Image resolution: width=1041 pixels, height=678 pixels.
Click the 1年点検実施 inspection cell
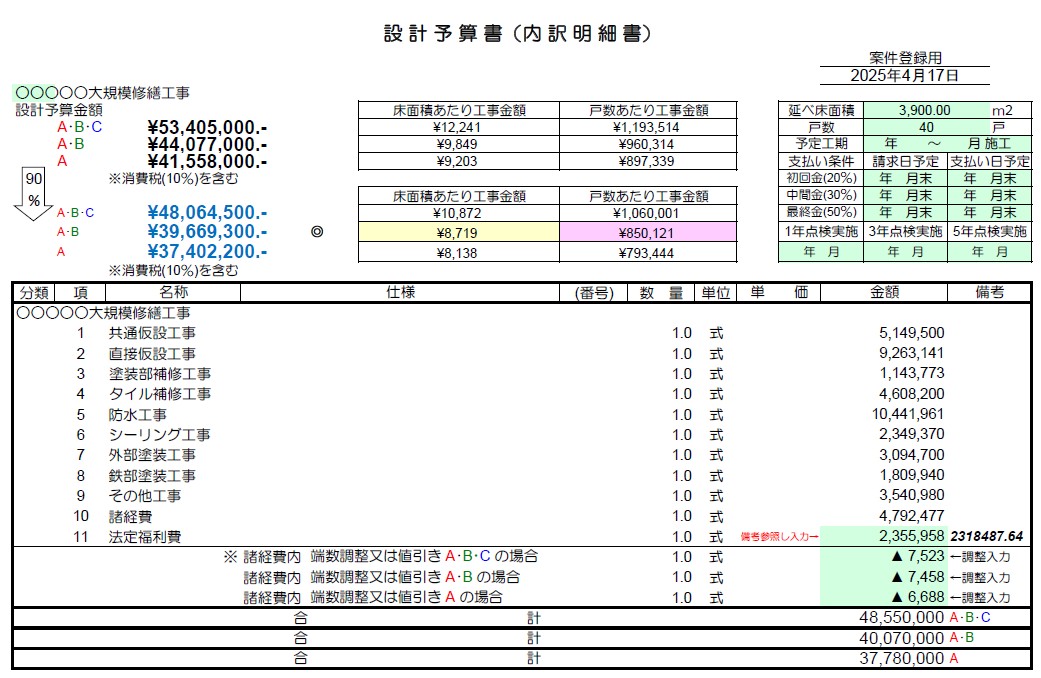823,234
